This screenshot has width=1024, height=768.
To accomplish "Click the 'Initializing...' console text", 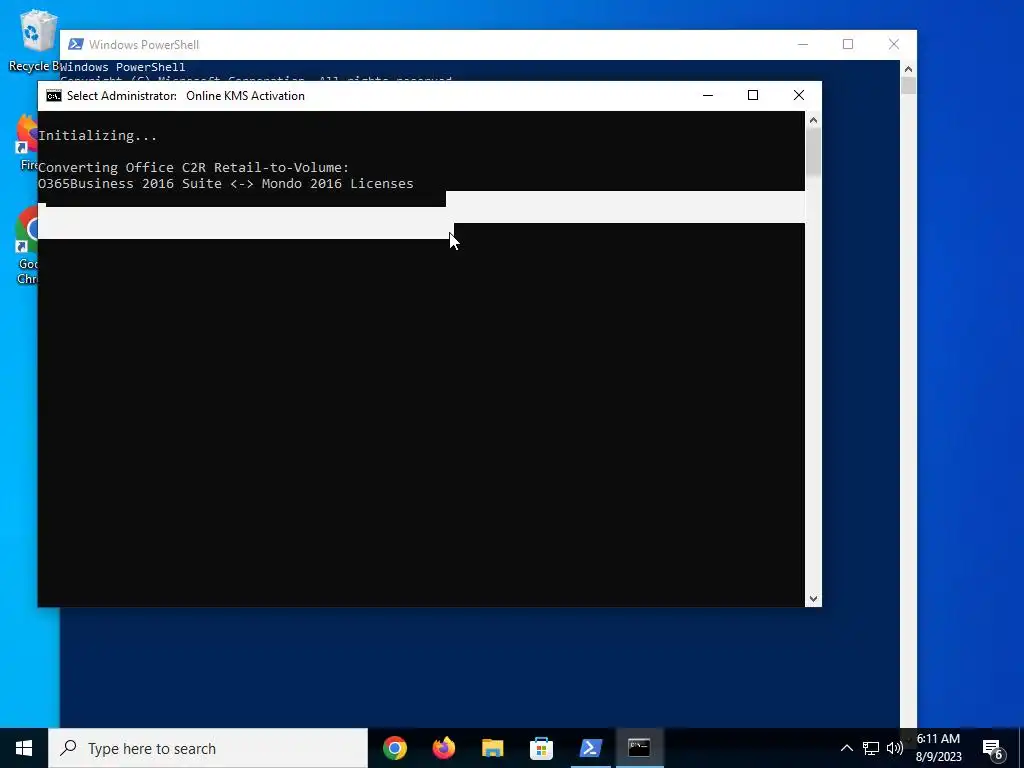I will pyautogui.click(x=97, y=136).
